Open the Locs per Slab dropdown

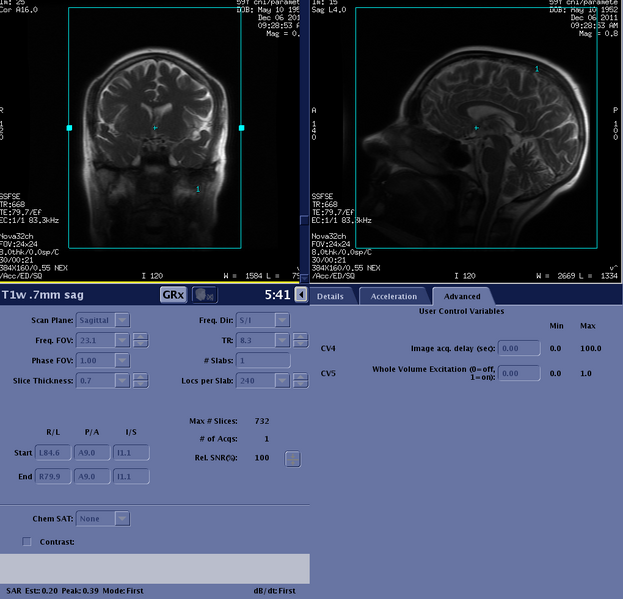pyautogui.click(x=282, y=381)
